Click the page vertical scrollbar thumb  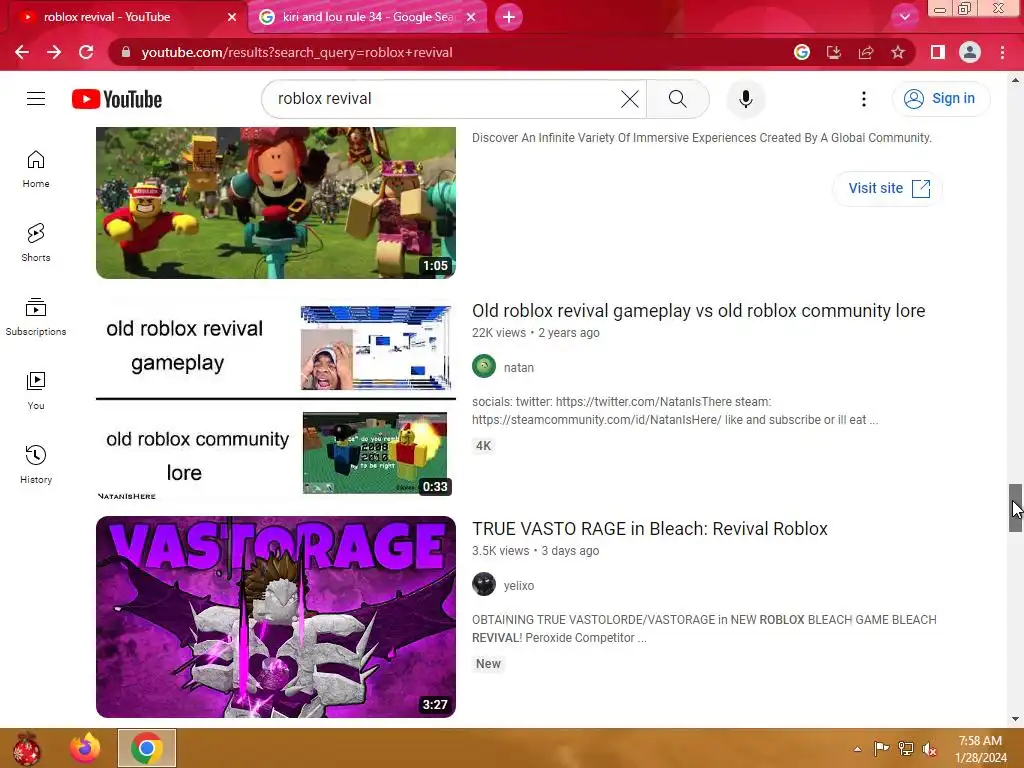point(1015,508)
